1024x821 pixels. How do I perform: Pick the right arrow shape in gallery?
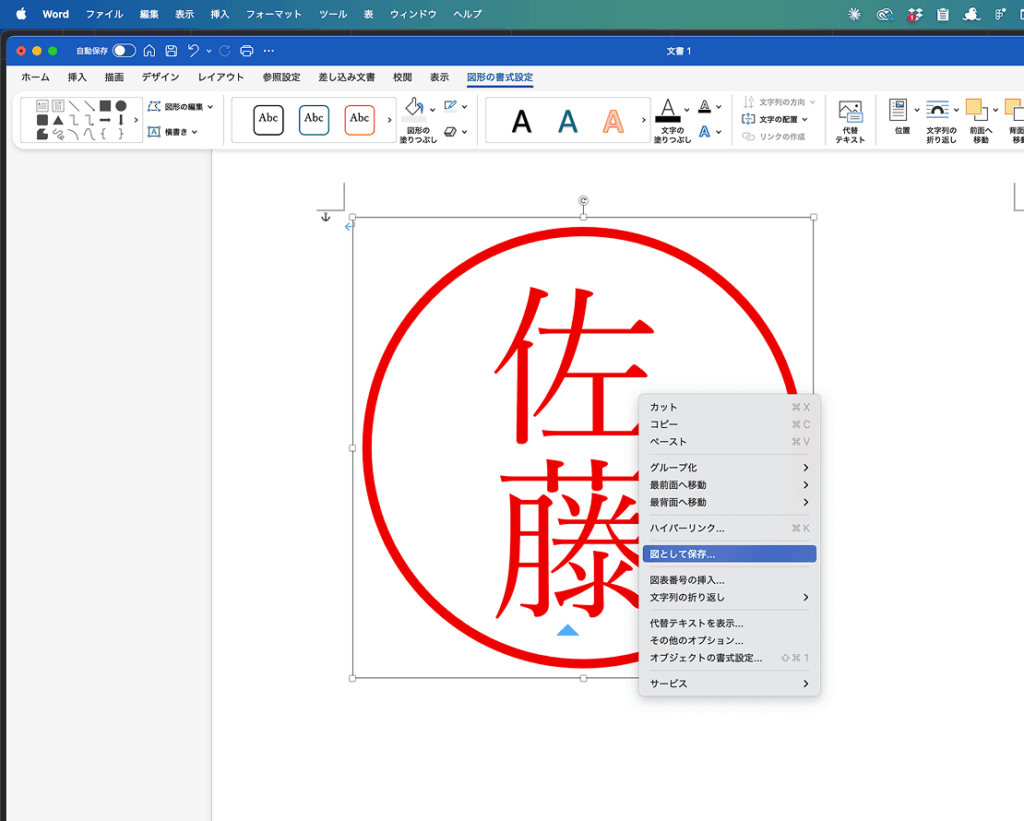point(105,120)
